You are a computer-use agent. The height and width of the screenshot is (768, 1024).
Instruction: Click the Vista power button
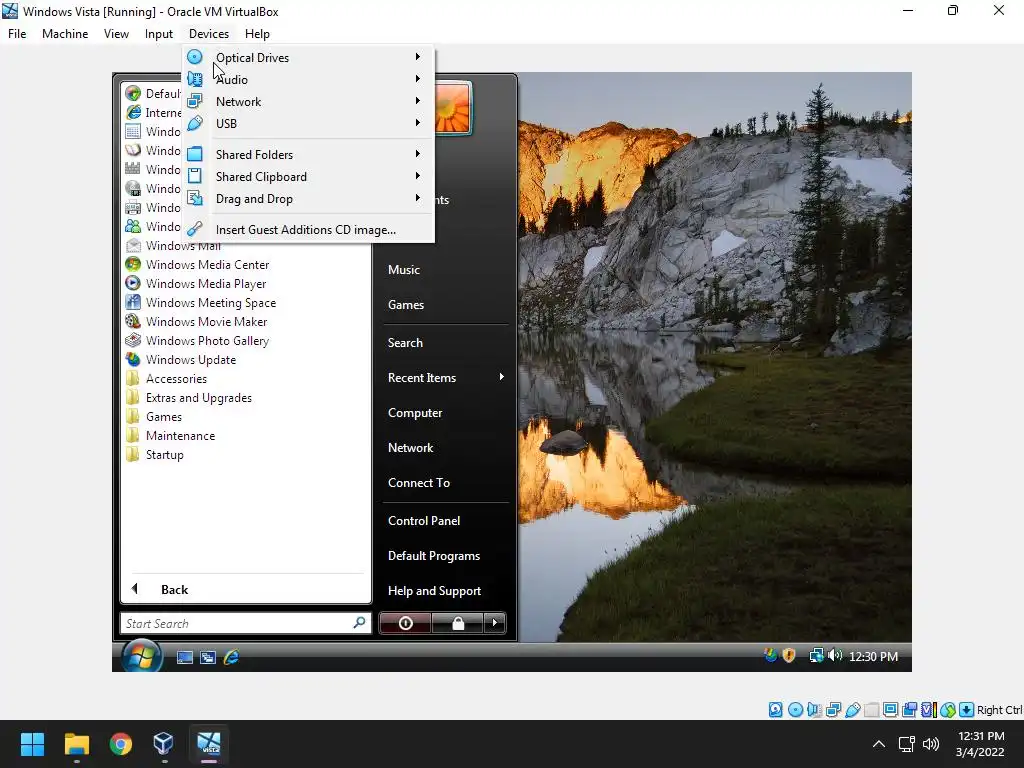pos(405,623)
